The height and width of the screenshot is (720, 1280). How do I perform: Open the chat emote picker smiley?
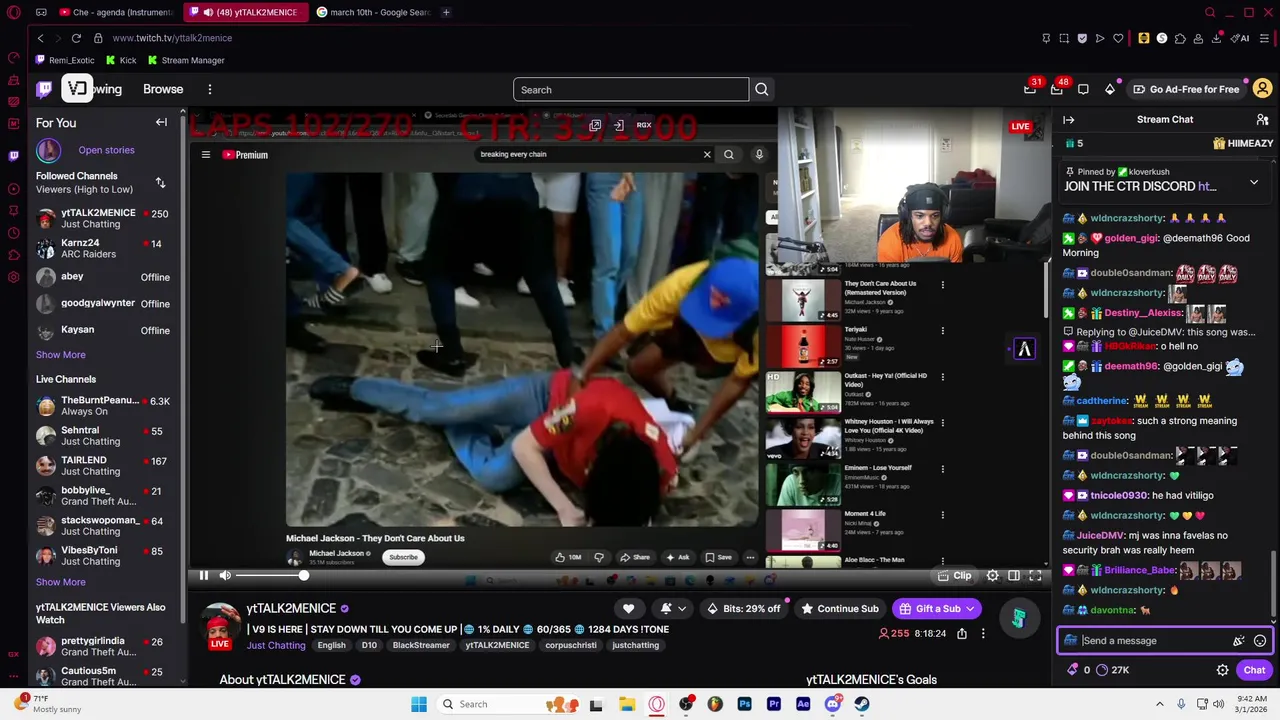pos(1260,641)
